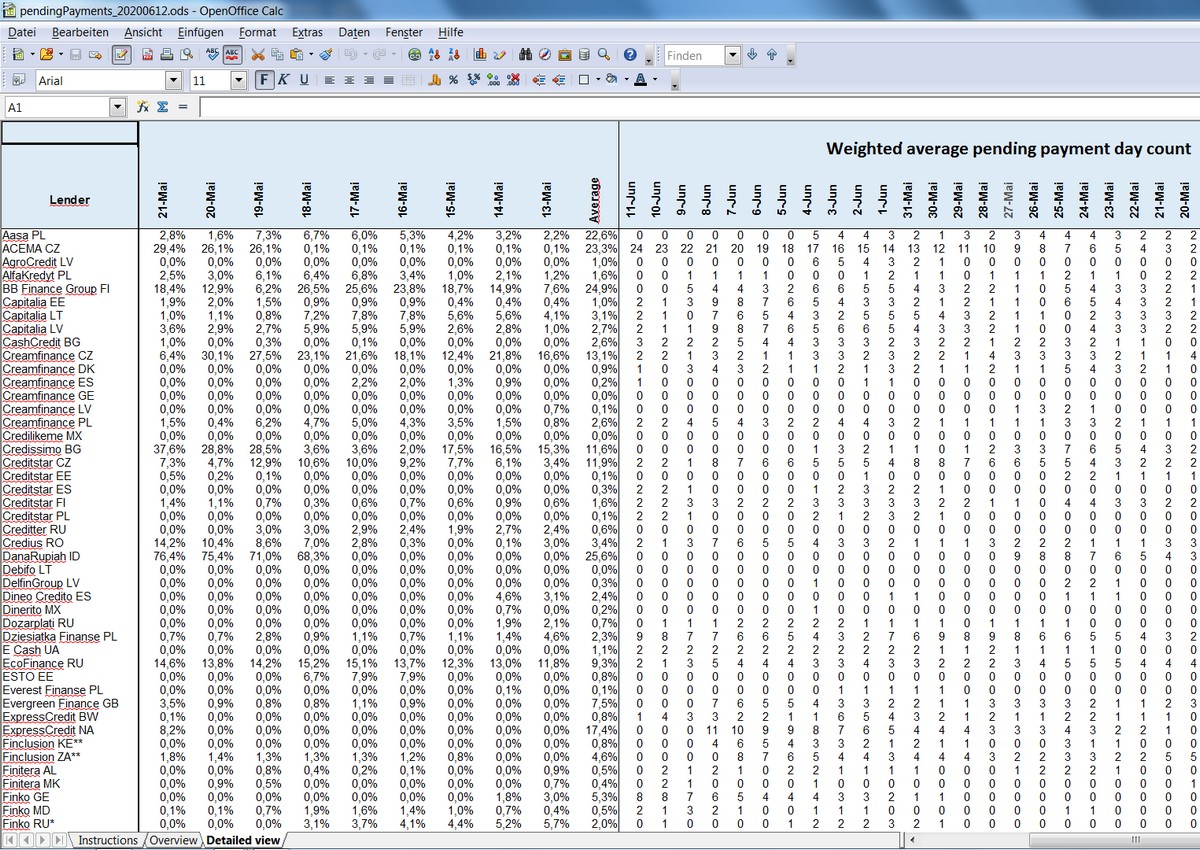Switch to the Instructions sheet tab
The width and height of the screenshot is (1200, 850).
[x=108, y=840]
